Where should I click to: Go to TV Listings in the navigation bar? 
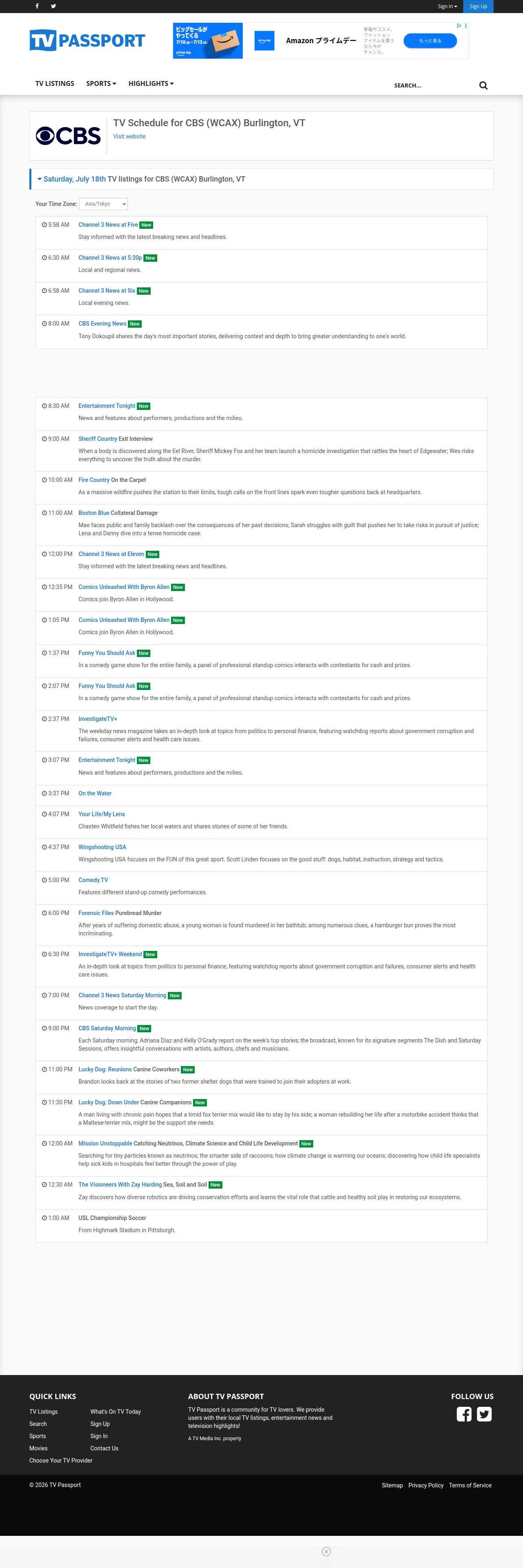[55, 83]
